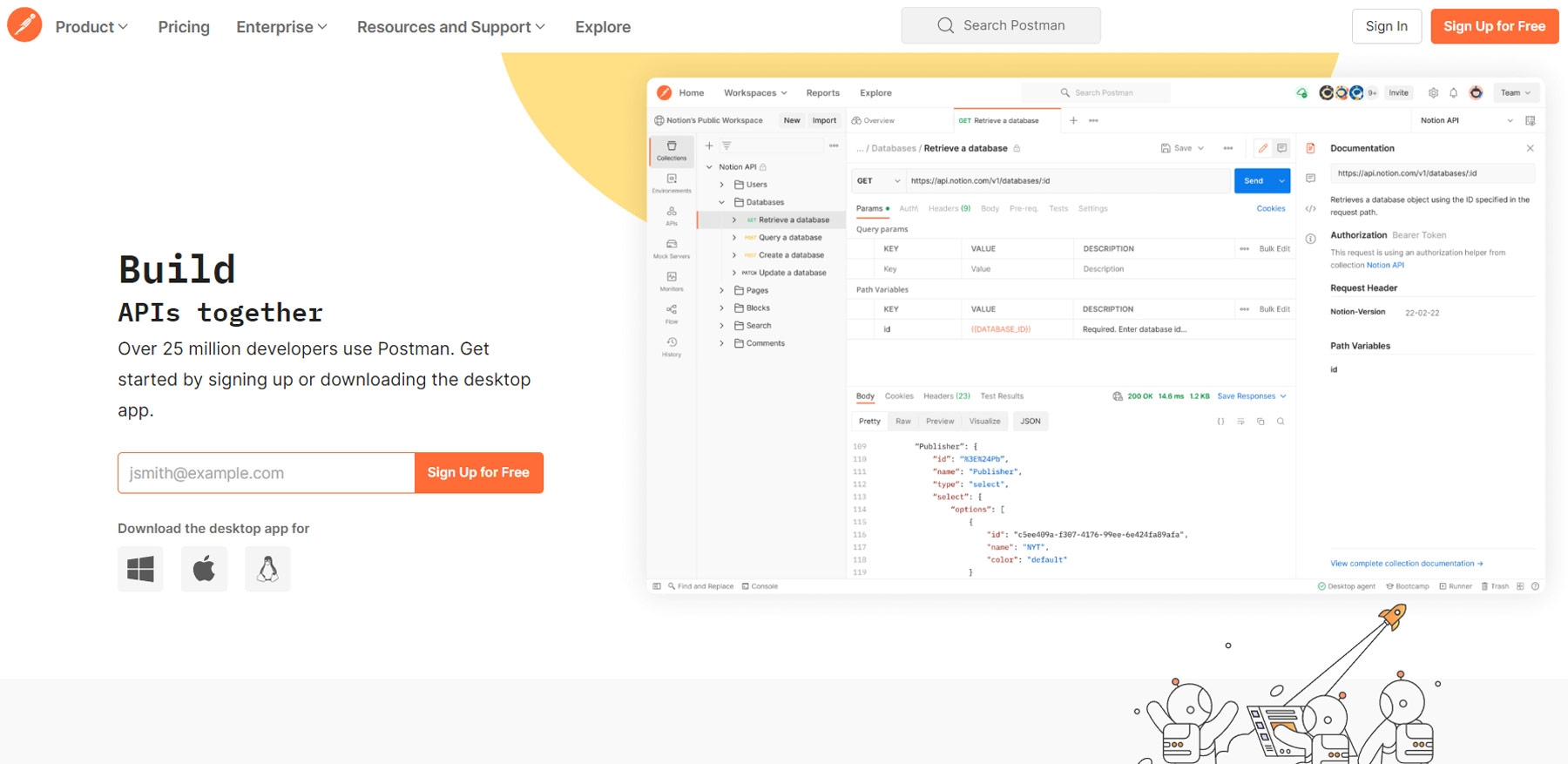The image size is (1568, 764).
Task: Open the History sidebar icon
Action: 672,347
